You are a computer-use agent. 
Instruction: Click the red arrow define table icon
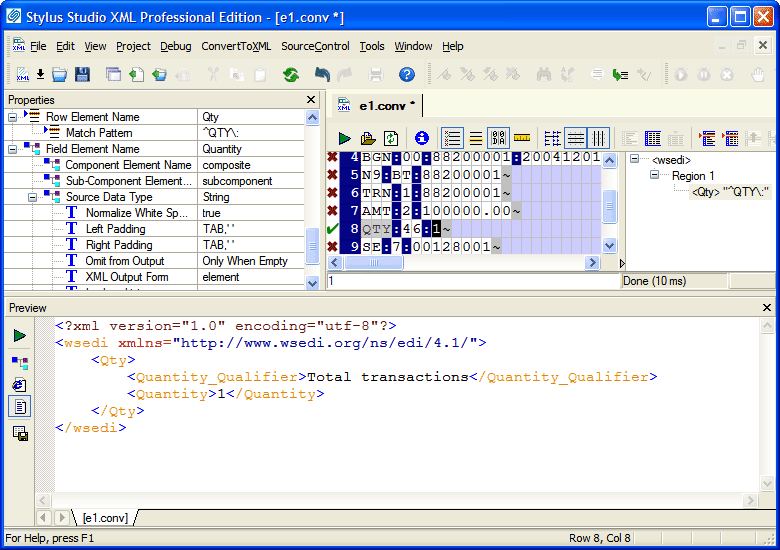click(730, 138)
